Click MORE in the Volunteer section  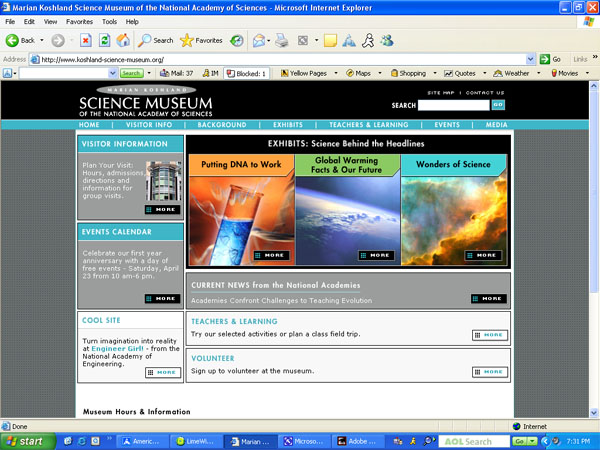point(490,372)
